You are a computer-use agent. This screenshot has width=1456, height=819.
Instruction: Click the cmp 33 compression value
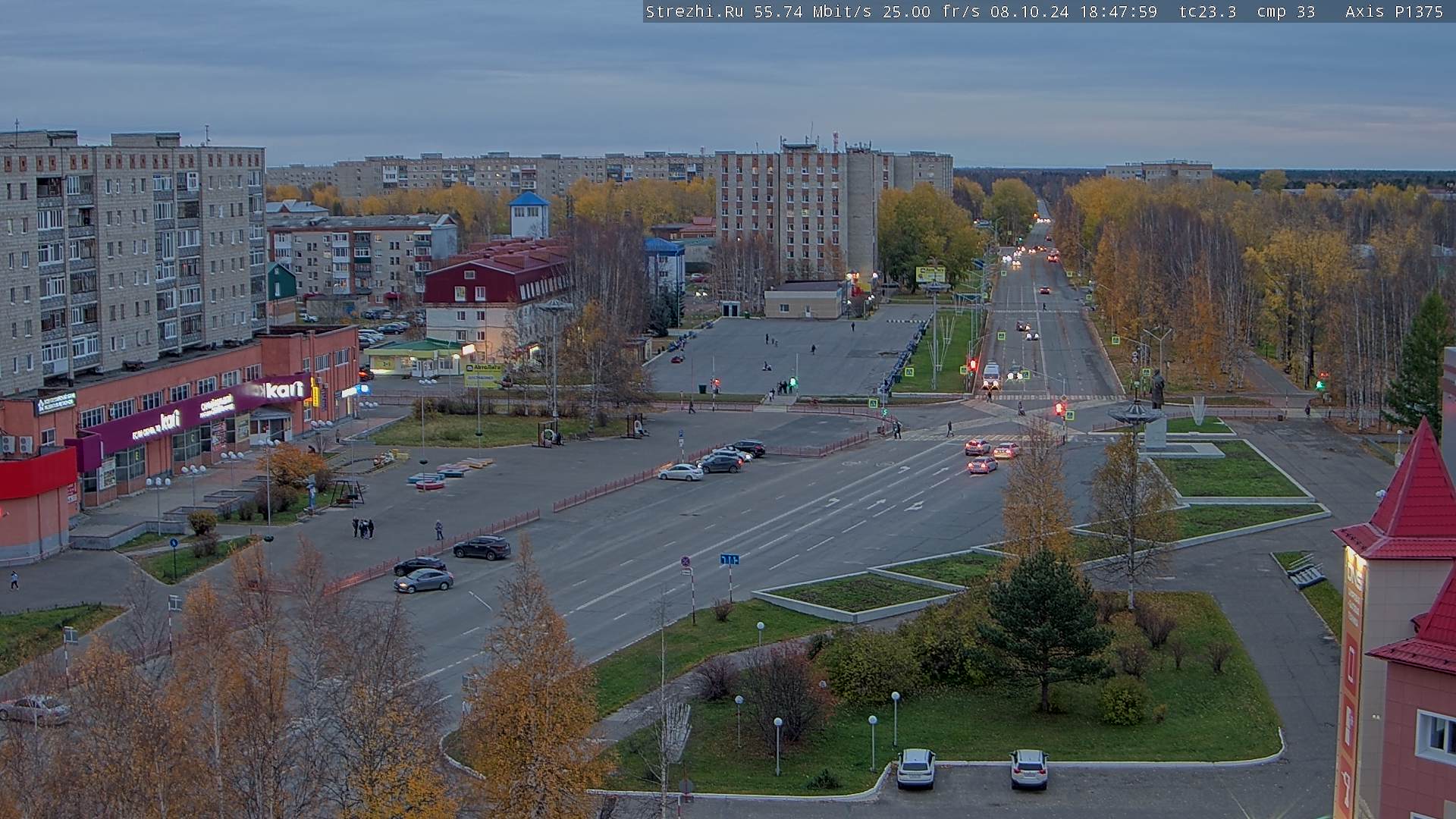1286,12
